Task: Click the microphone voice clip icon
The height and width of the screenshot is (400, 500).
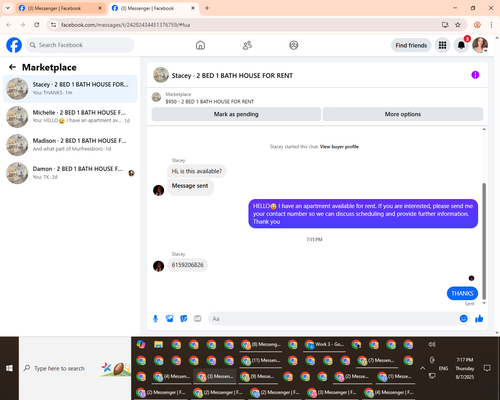Action: click(155, 319)
